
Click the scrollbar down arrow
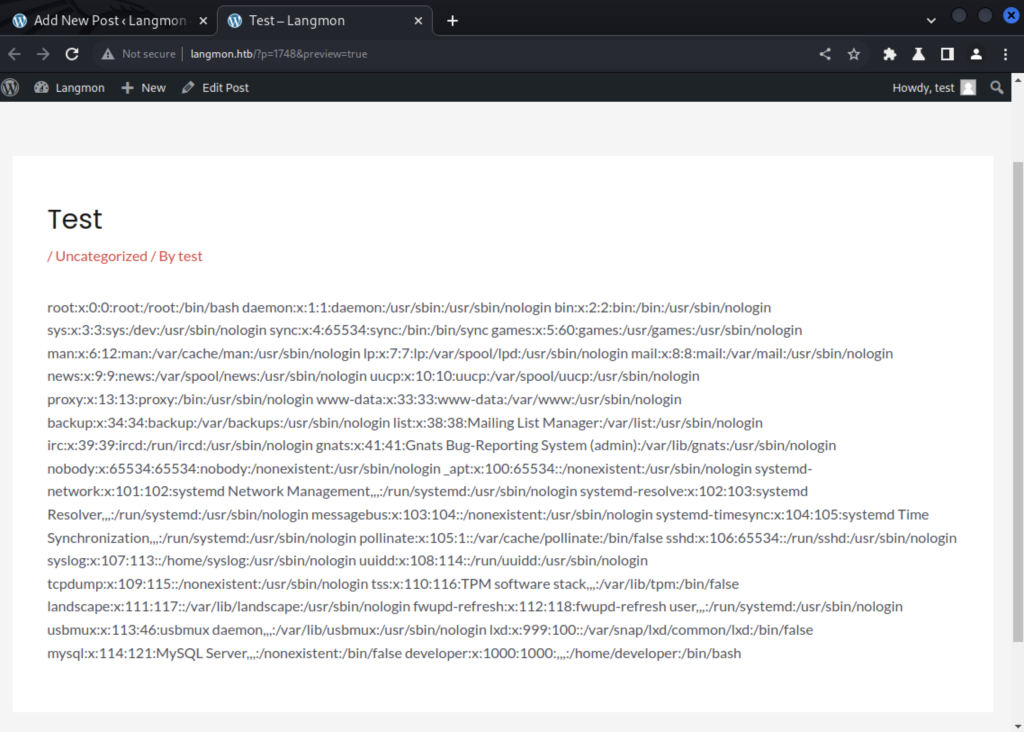[1017, 726]
